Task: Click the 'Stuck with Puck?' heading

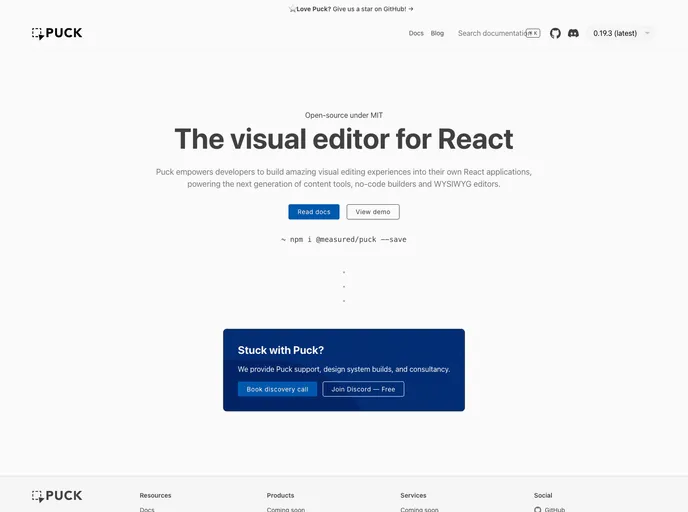Action: point(281,350)
